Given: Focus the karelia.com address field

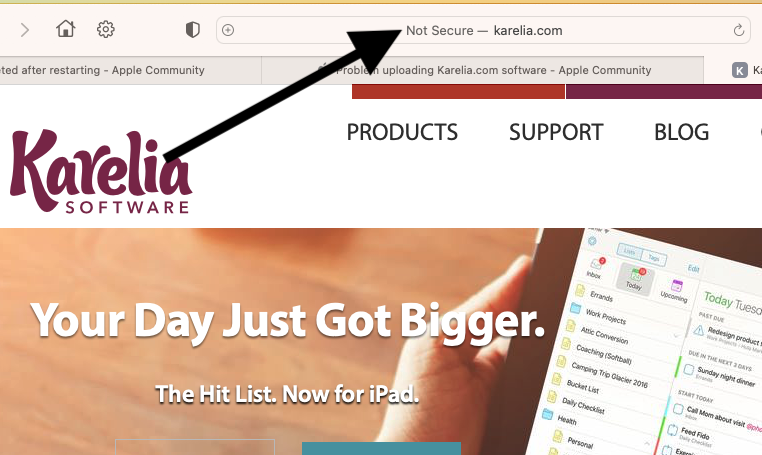Looking at the screenshot, I should (484, 30).
